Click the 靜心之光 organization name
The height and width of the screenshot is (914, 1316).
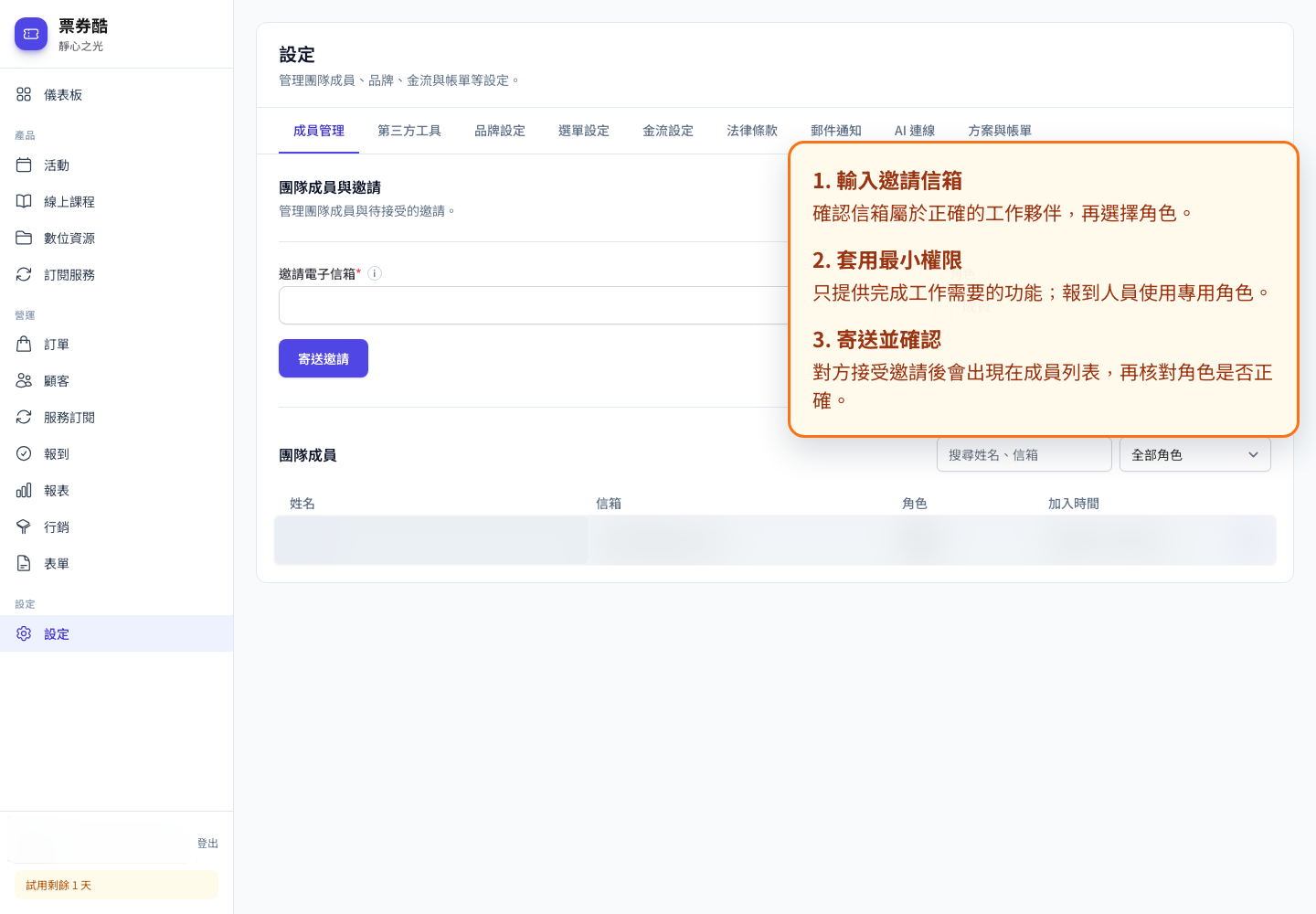pos(81,46)
